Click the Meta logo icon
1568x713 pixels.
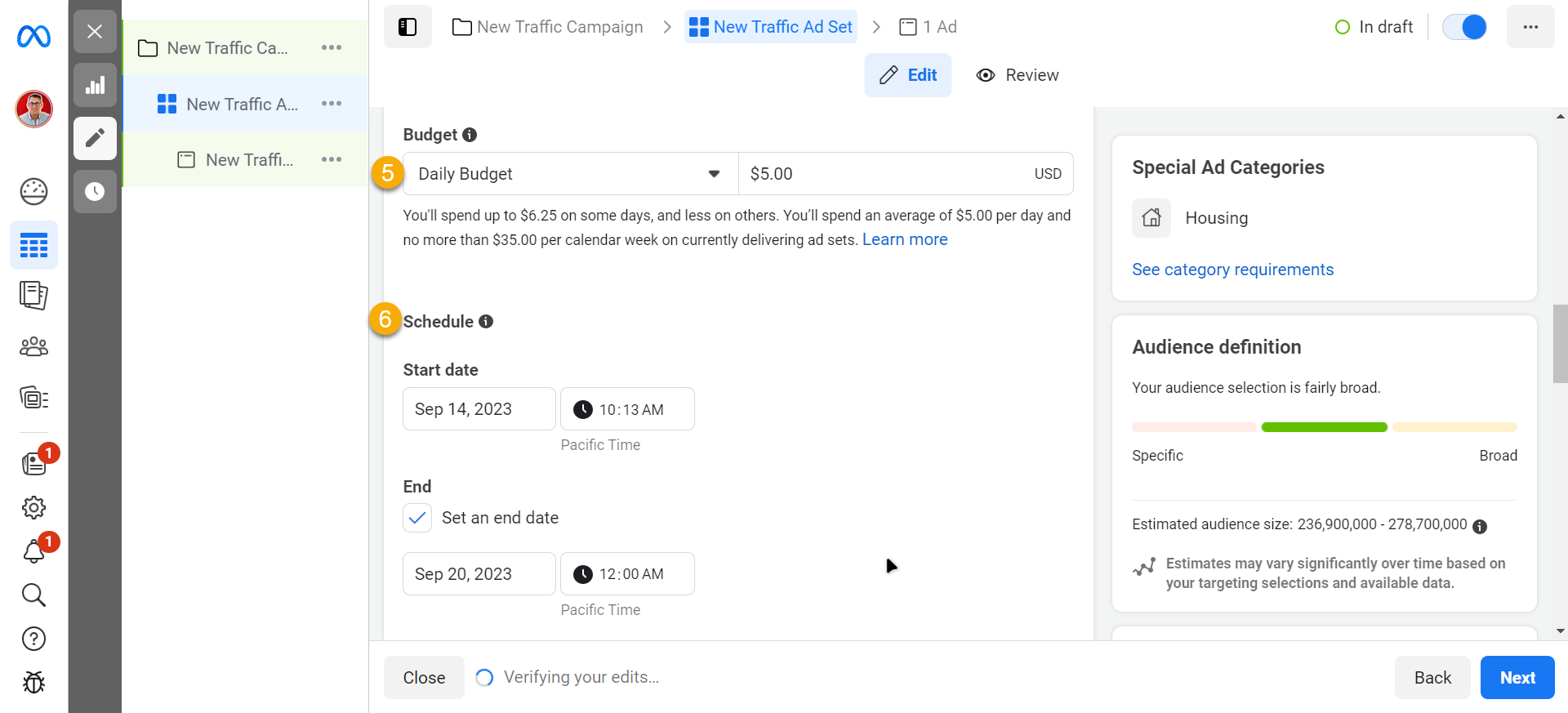[33, 37]
